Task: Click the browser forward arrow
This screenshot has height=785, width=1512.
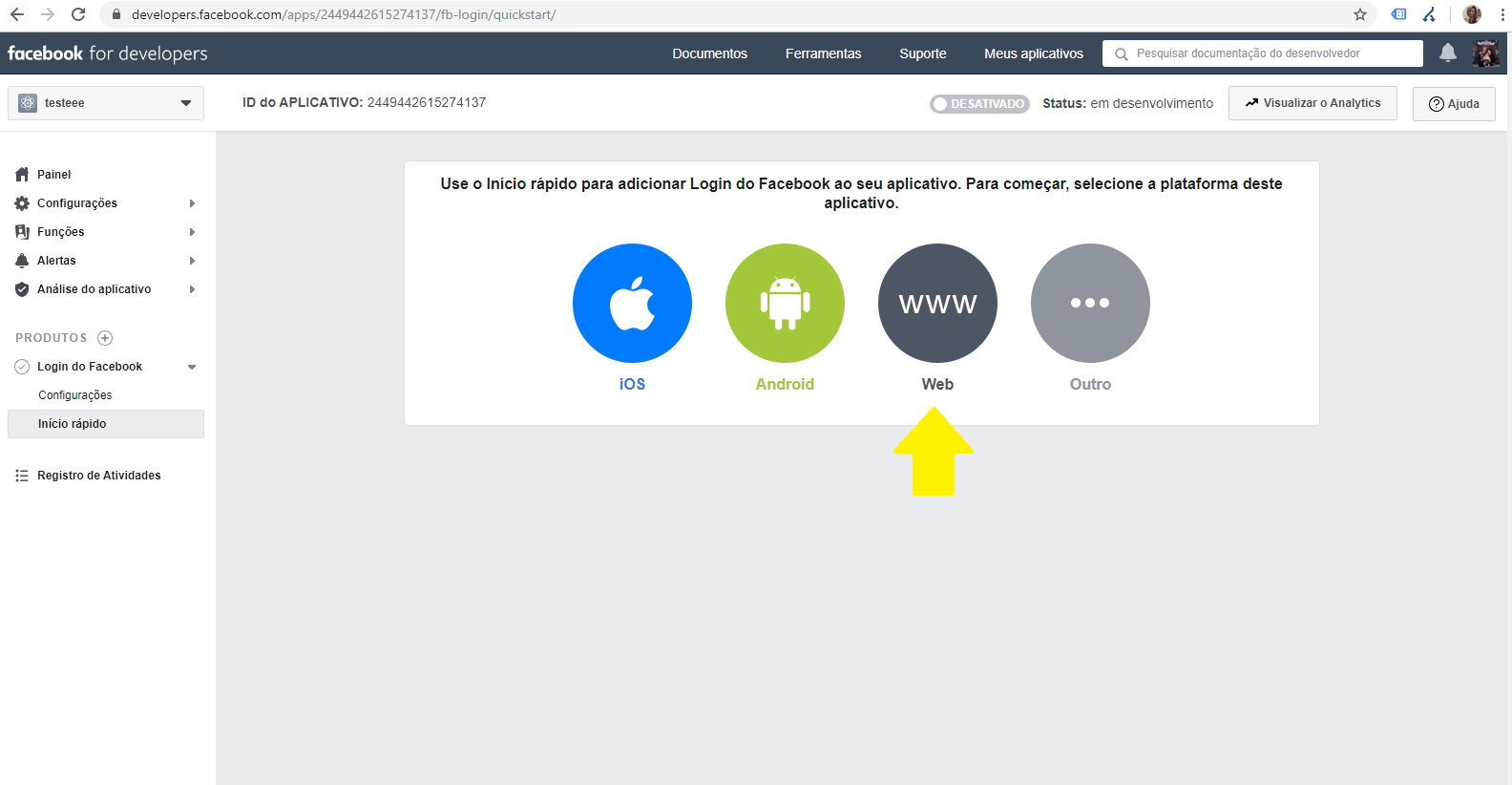Action: coord(48,14)
